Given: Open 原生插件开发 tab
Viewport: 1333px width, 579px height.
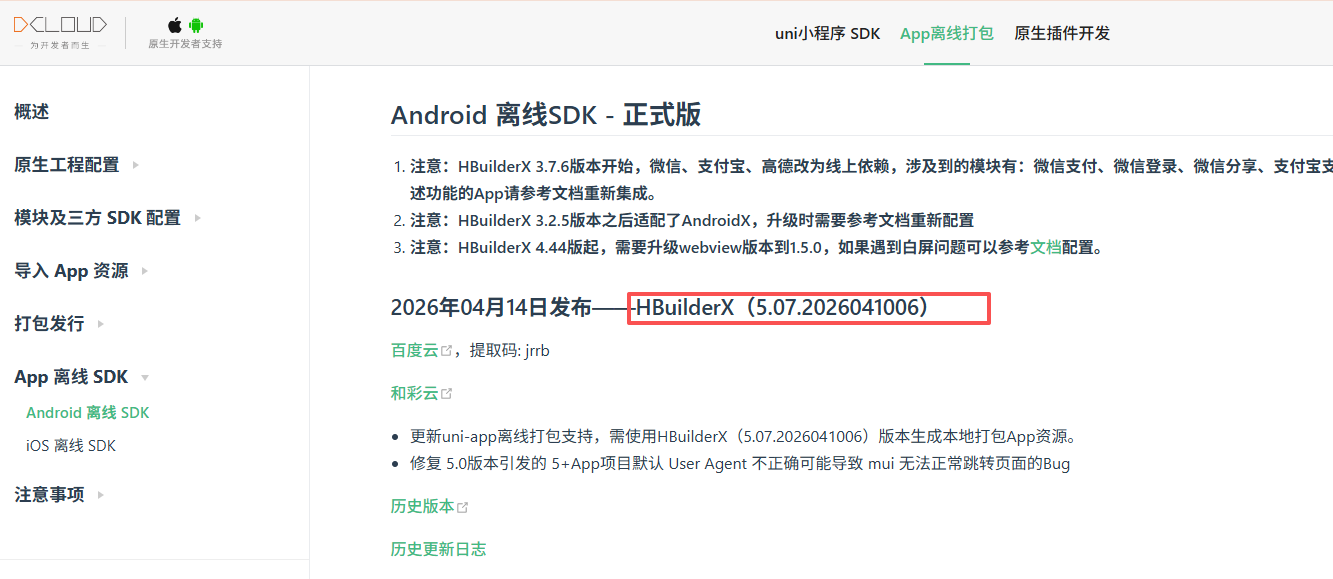Looking at the screenshot, I should click(1062, 33).
